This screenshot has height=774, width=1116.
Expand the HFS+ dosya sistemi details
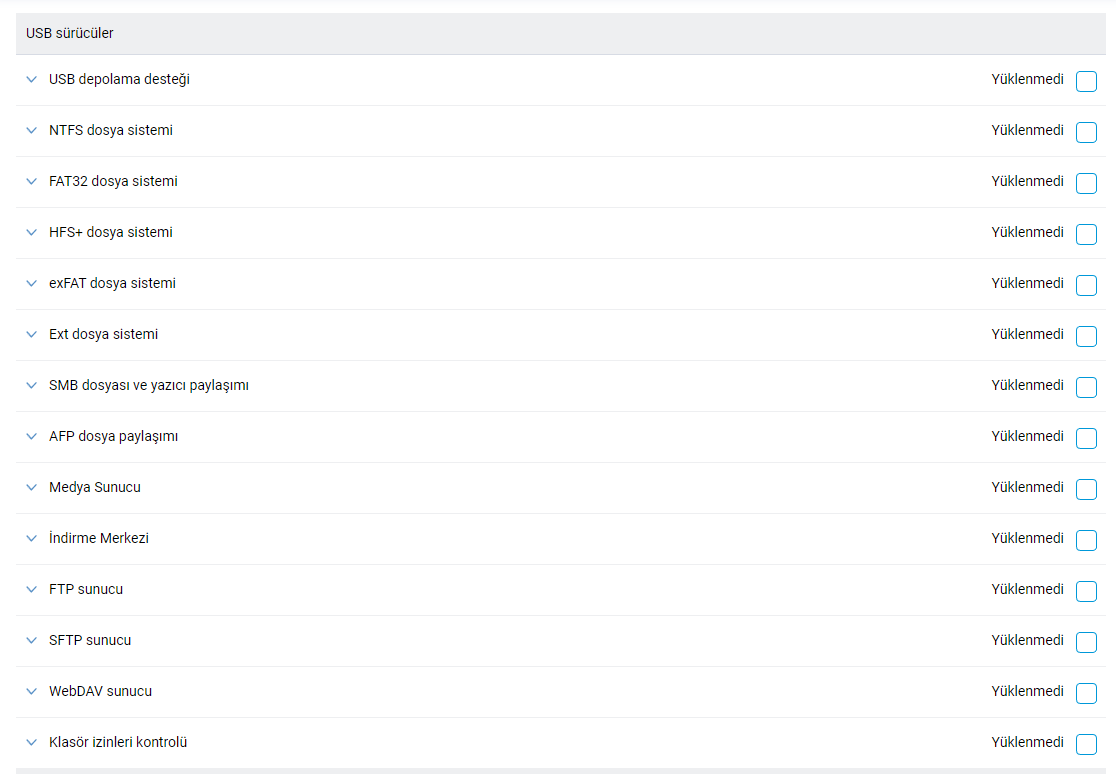[31, 232]
